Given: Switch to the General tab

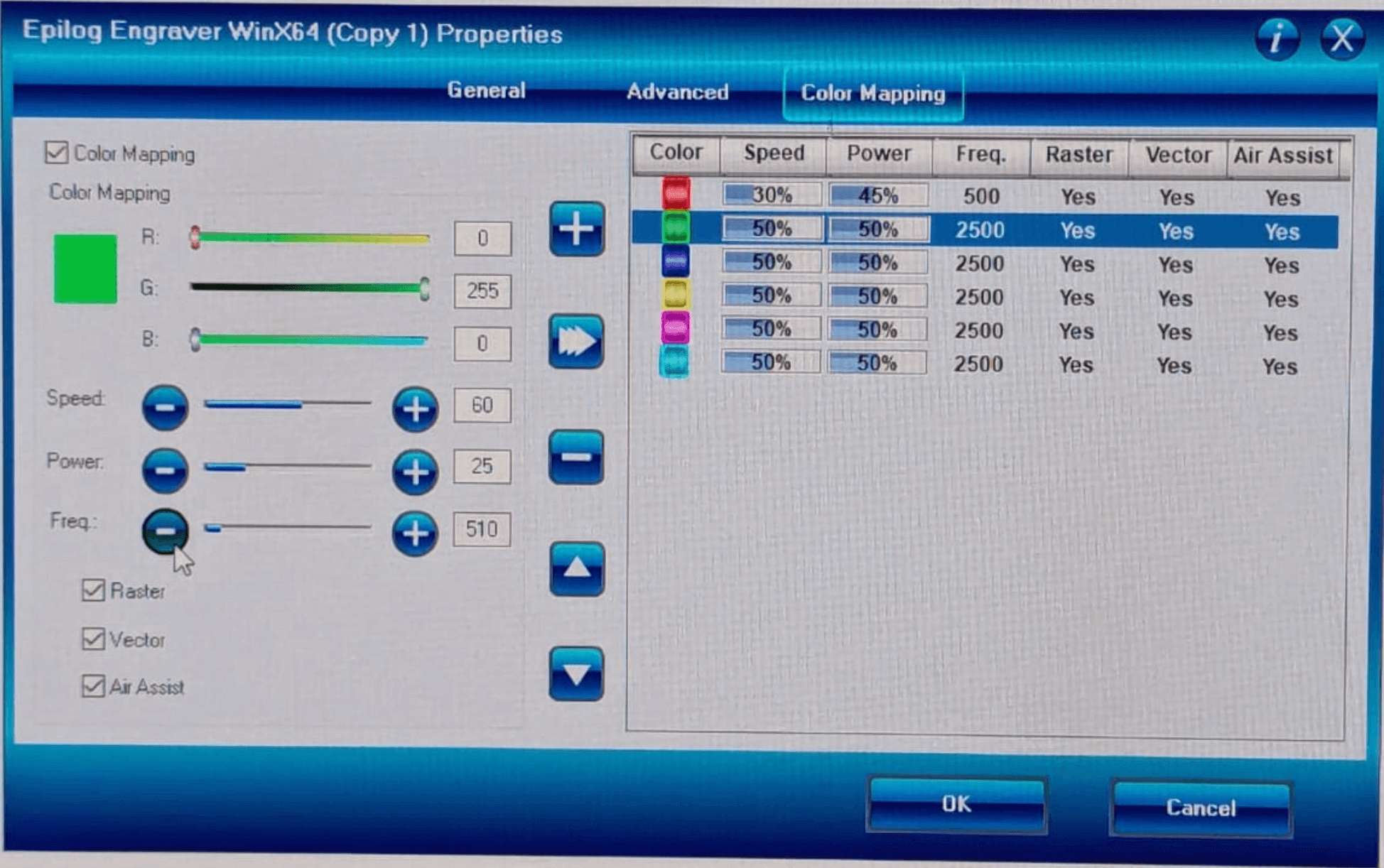Looking at the screenshot, I should click(x=487, y=90).
